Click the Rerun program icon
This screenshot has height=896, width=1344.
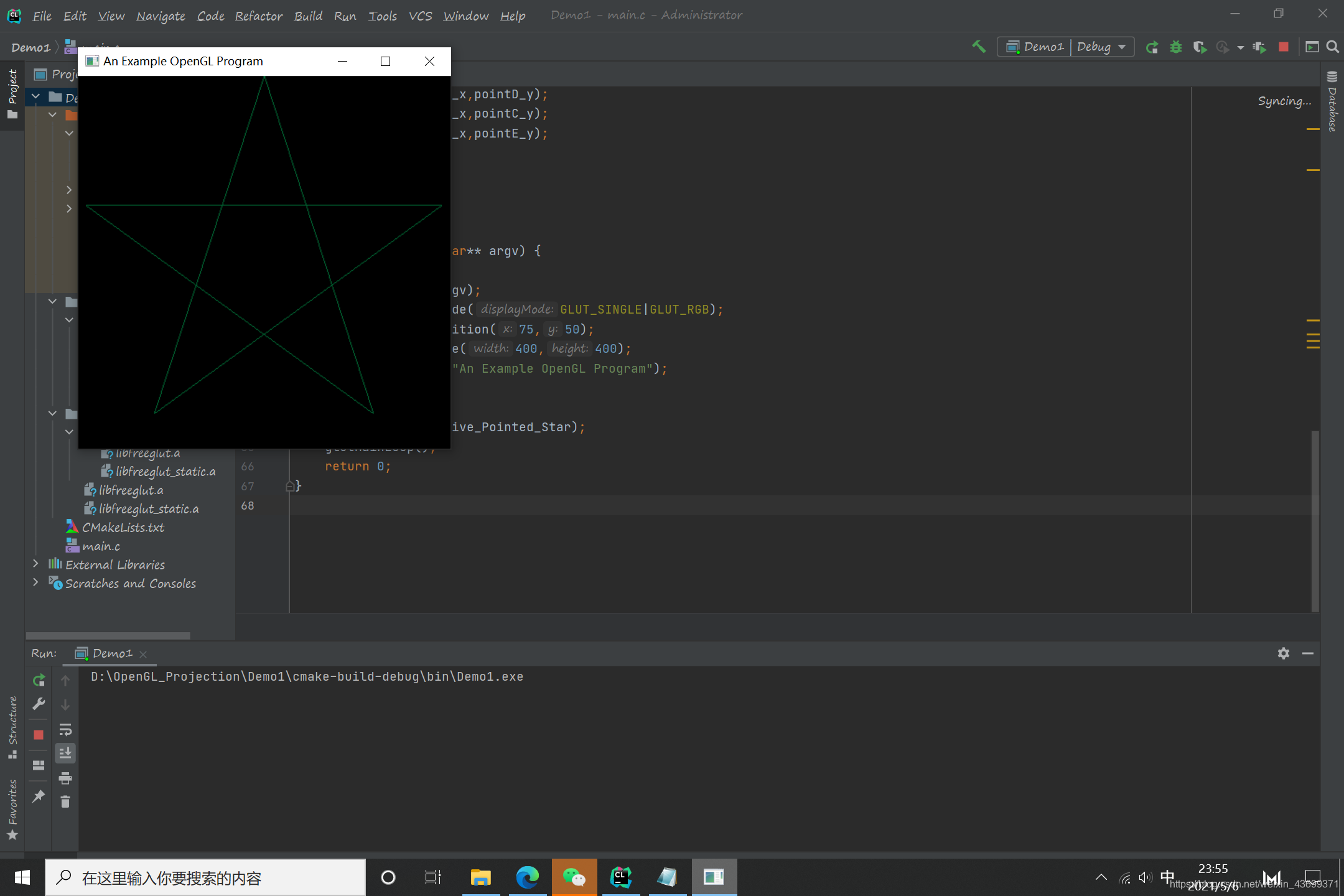coord(38,680)
